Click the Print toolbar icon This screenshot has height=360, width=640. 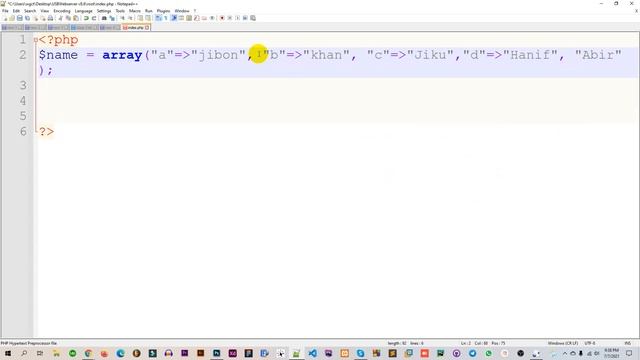pos(50,18)
